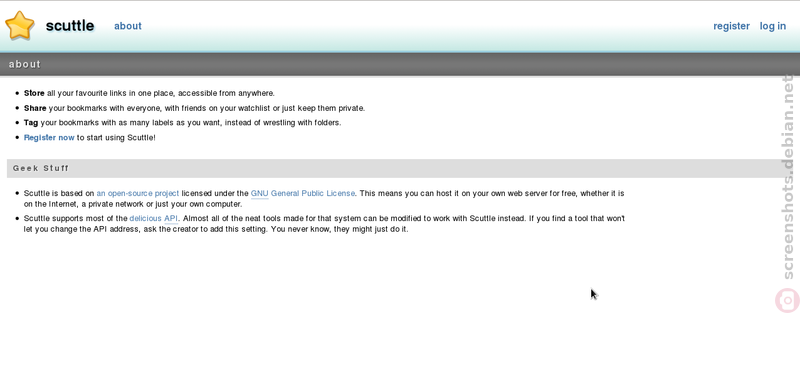Follow the Register now link
This screenshot has width=800, height=377.
tap(49, 138)
